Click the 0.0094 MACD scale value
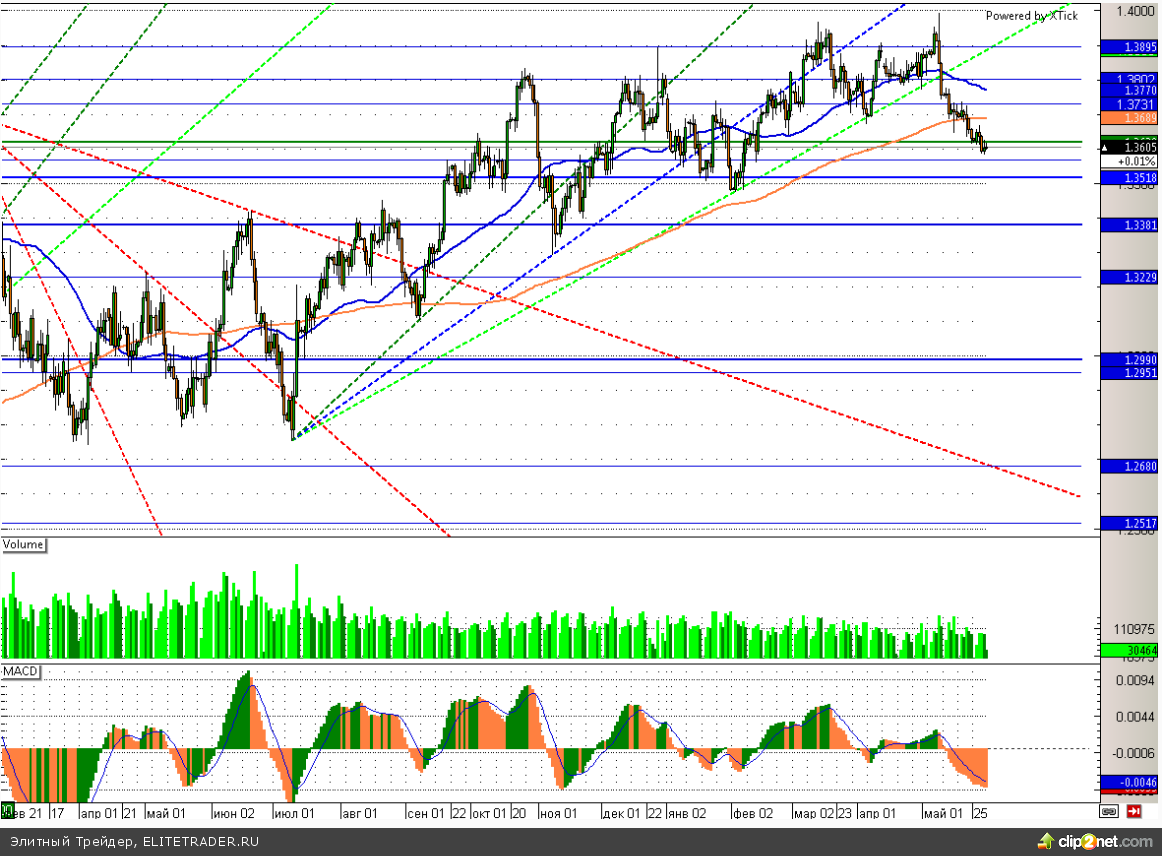This screenshot has height=856, width=1162. [1135, 680]
